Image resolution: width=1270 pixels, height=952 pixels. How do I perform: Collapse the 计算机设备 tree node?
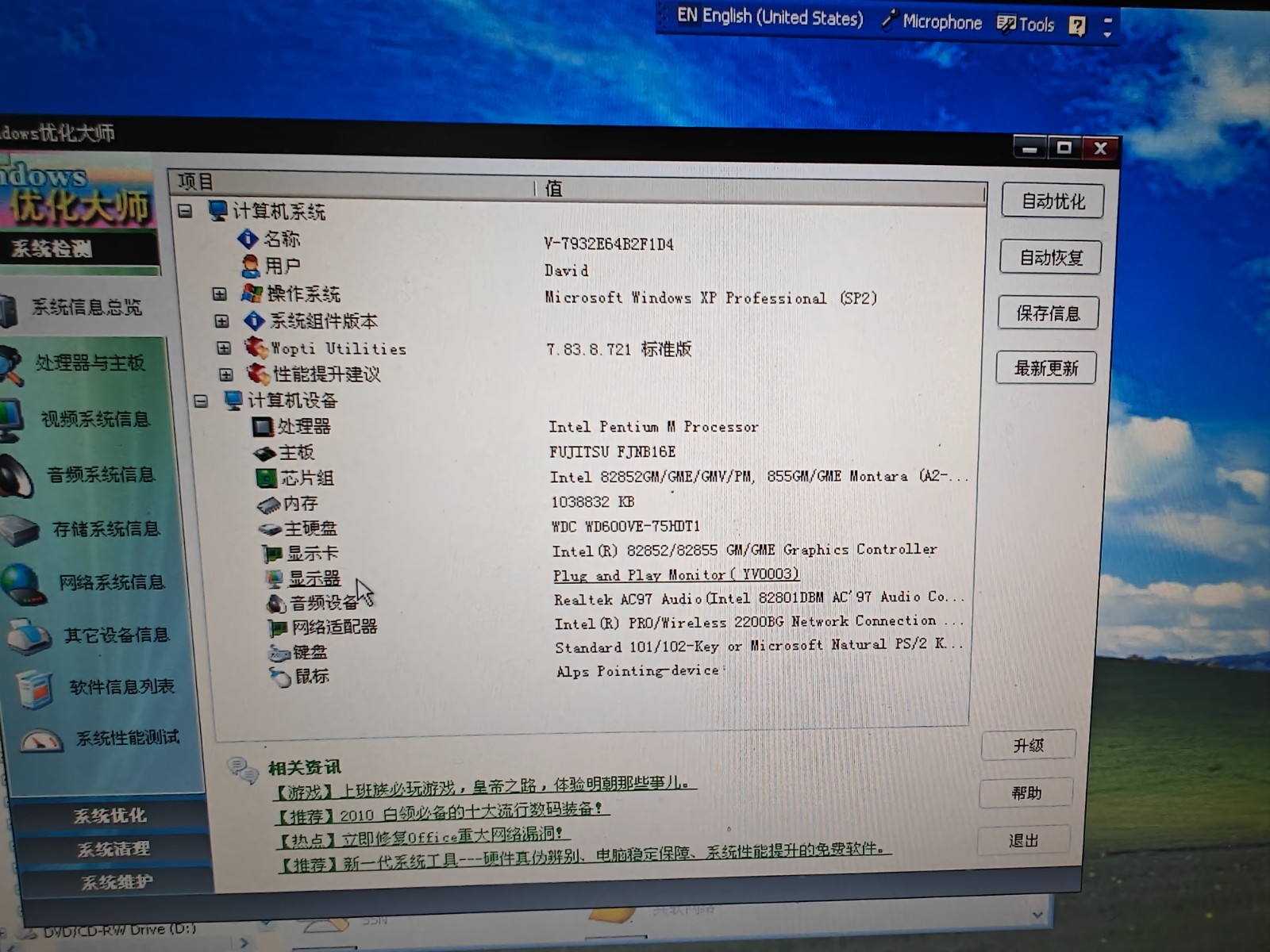click(201, 401)
